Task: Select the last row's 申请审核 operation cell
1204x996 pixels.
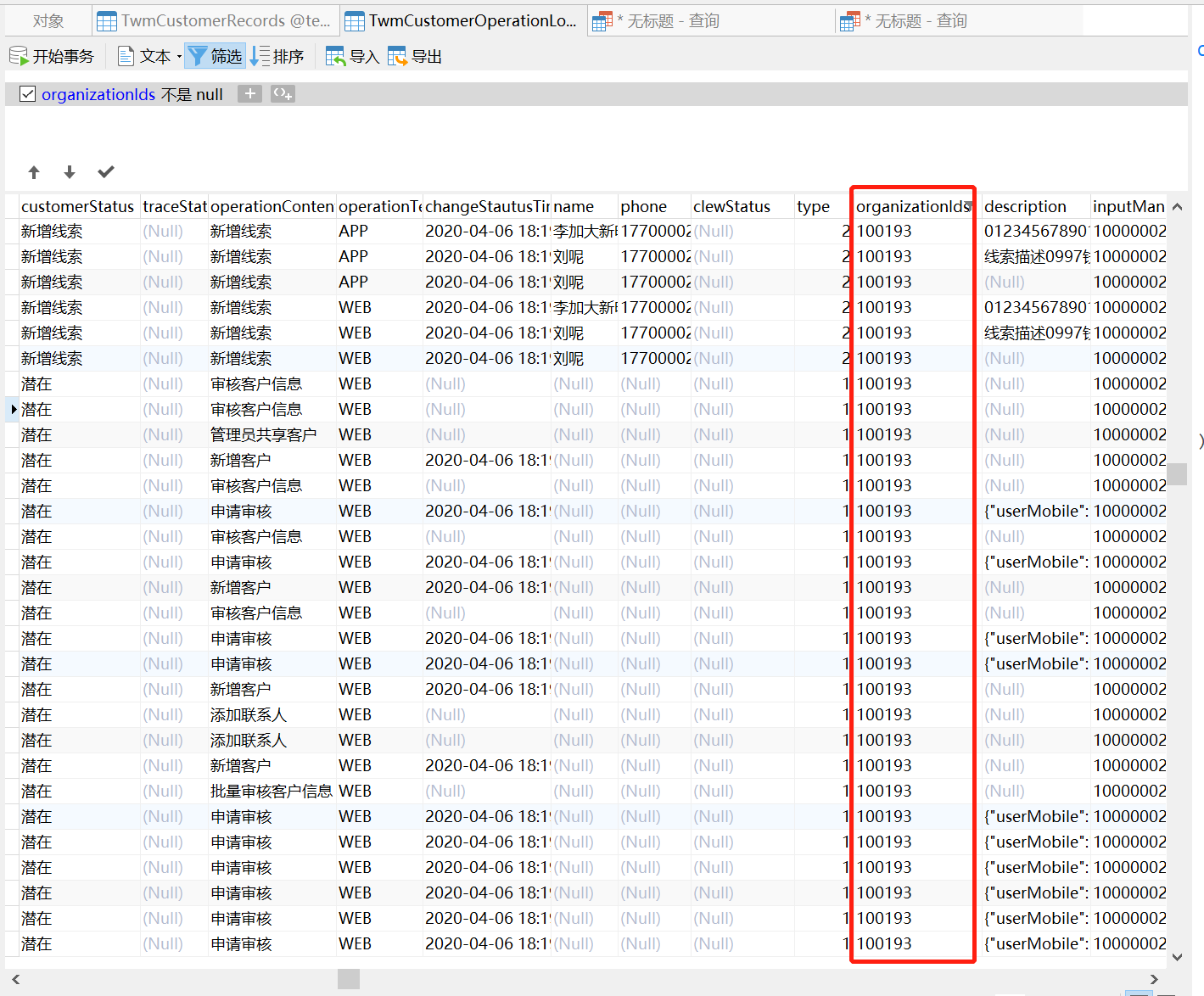Action: click(x=272, y=943)
